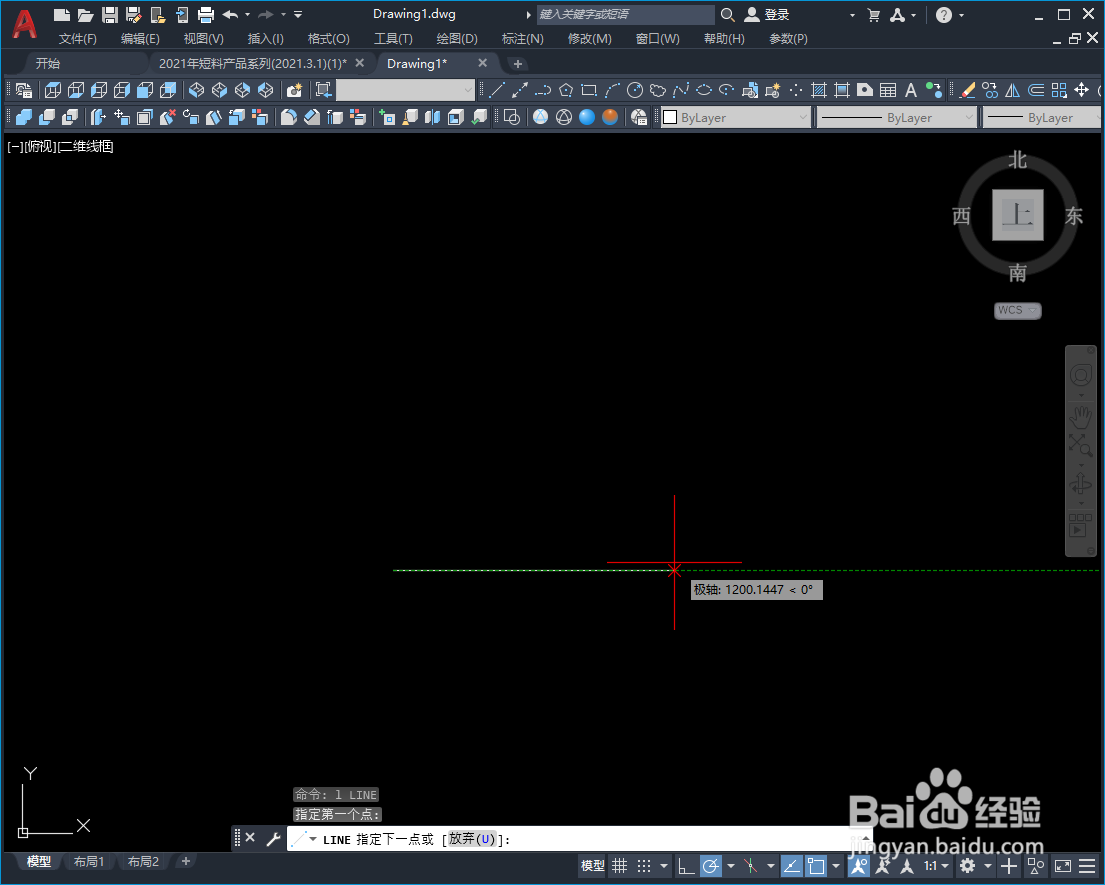Click the 模型 status bar button

tap(593, 866)
